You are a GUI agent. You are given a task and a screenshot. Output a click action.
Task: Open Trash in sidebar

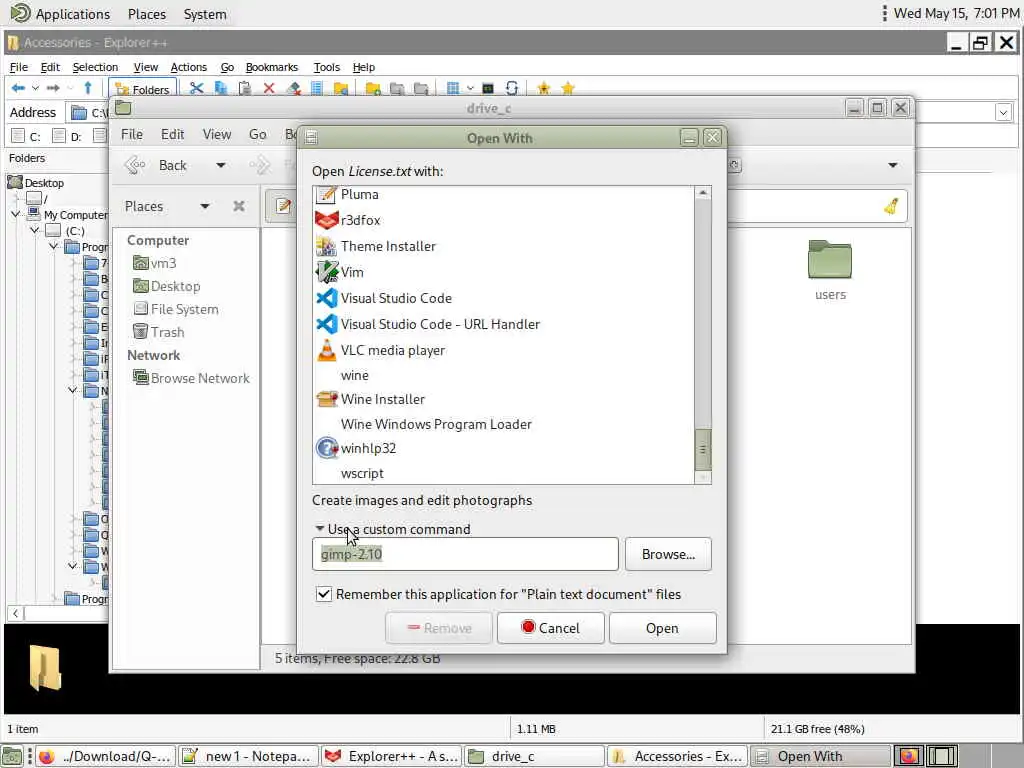click(159, 332)
